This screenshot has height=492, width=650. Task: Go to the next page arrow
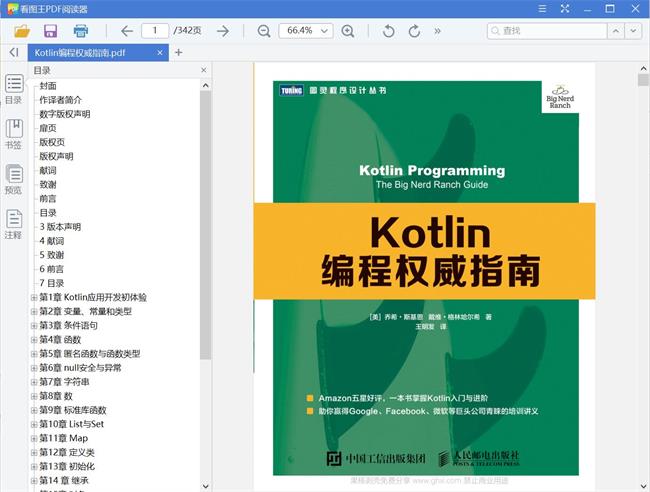pos(223,31)
